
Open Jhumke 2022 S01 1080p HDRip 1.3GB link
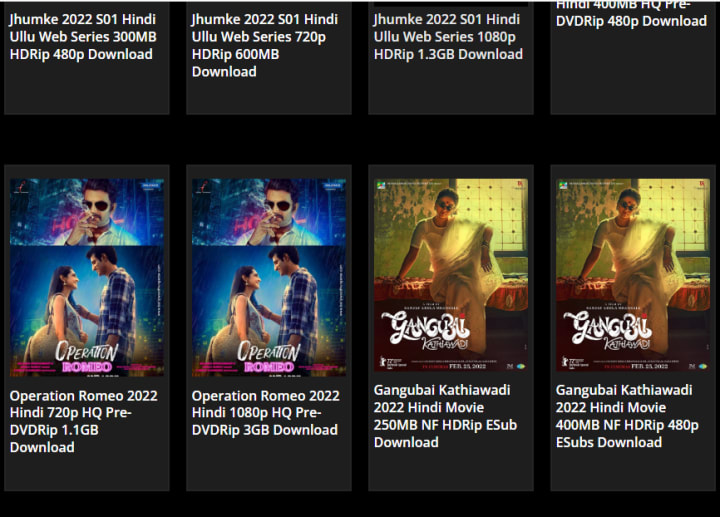click(x=448, y=37)
